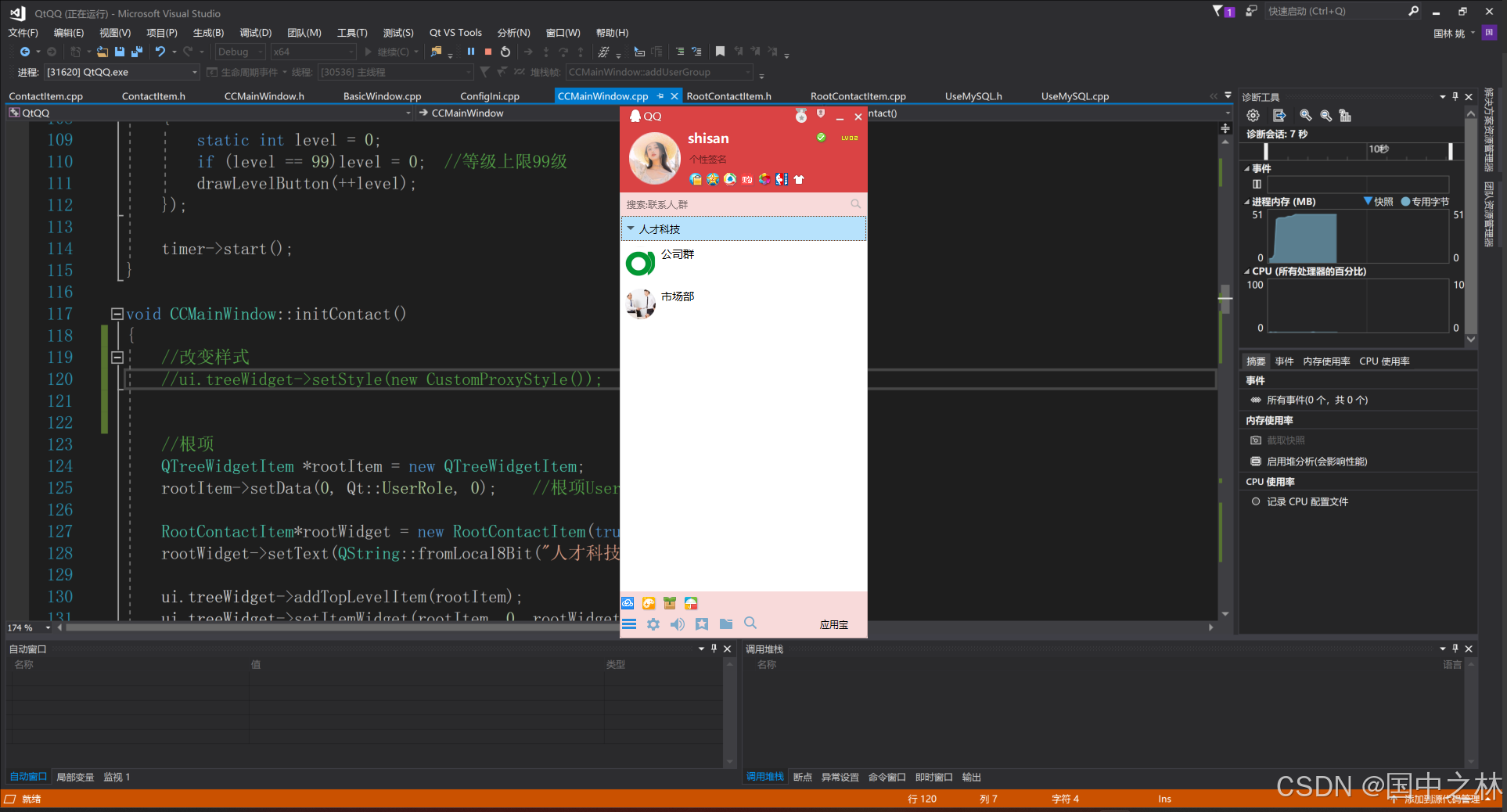Click the white T-shirt skin icon in QQ

799,179
